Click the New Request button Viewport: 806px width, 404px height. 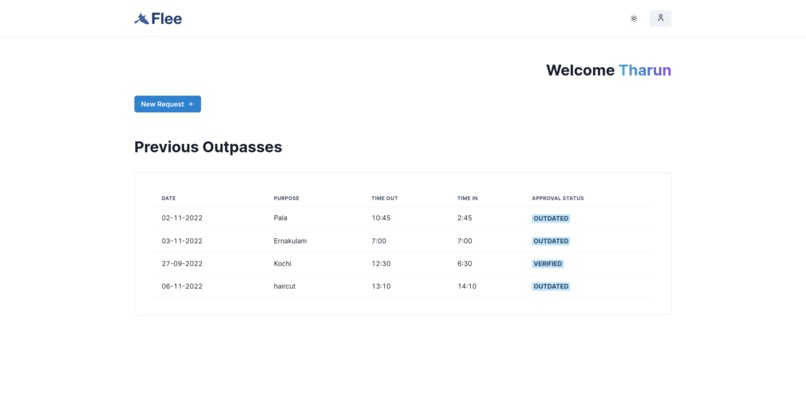[x=168, y=104]
